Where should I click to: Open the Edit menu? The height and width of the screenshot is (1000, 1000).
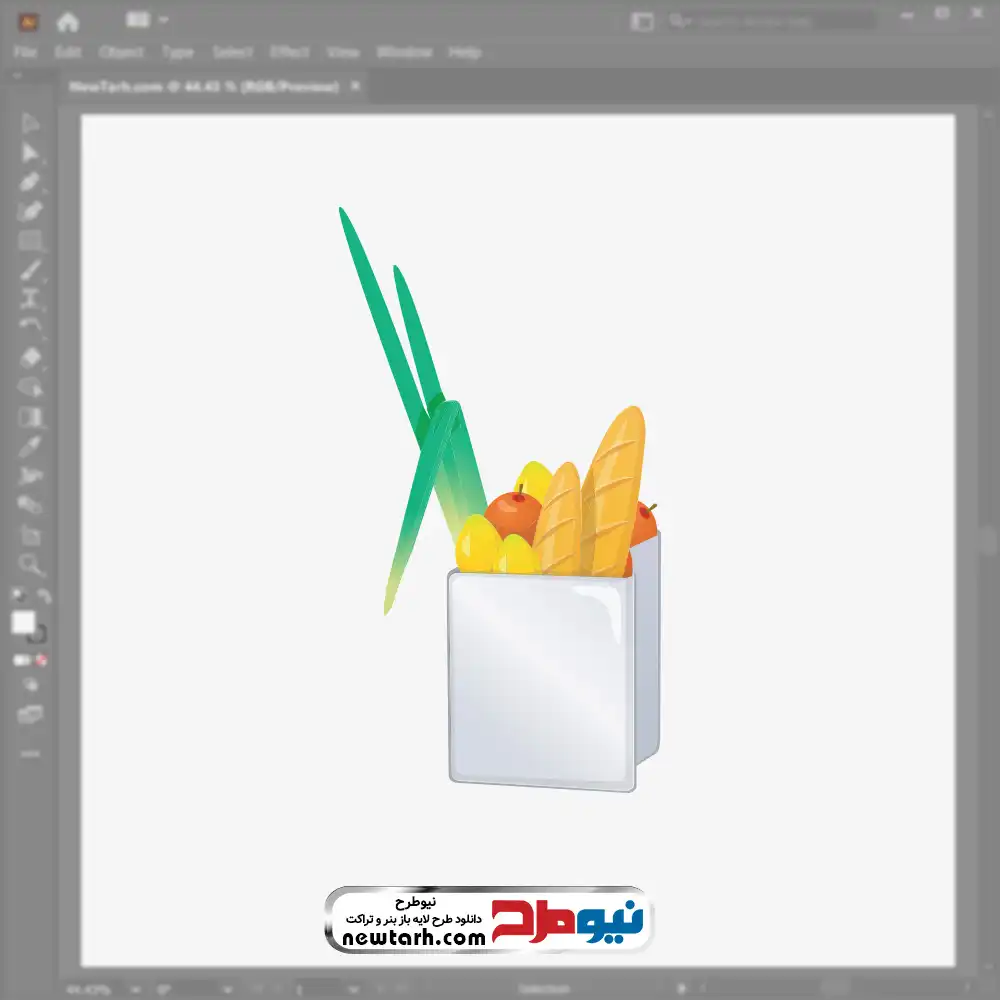68,52
